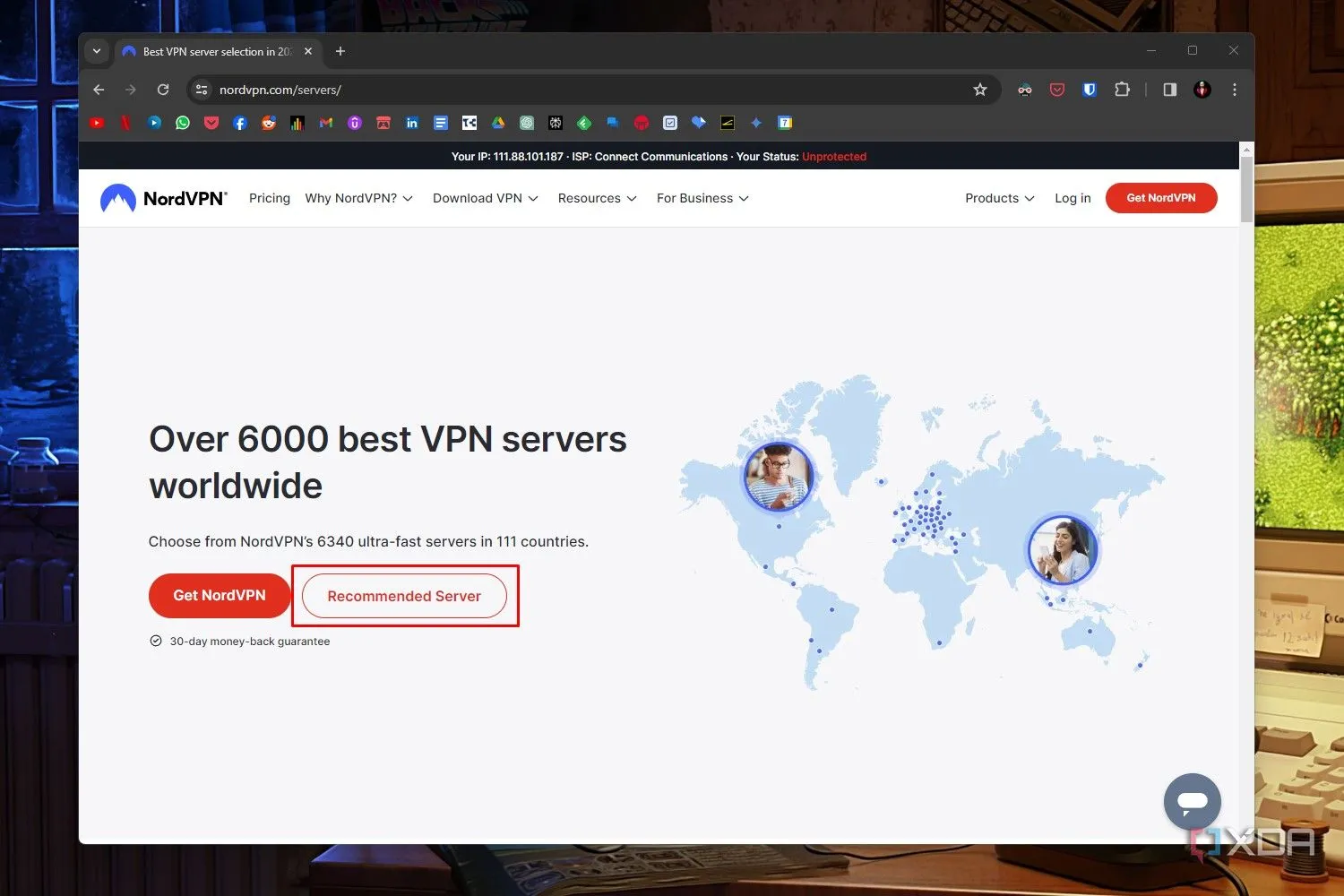Image resolution: width=1344 pixels, height=896 pixels.
Task: Click the Log in link
Action: click(1073, 198)
